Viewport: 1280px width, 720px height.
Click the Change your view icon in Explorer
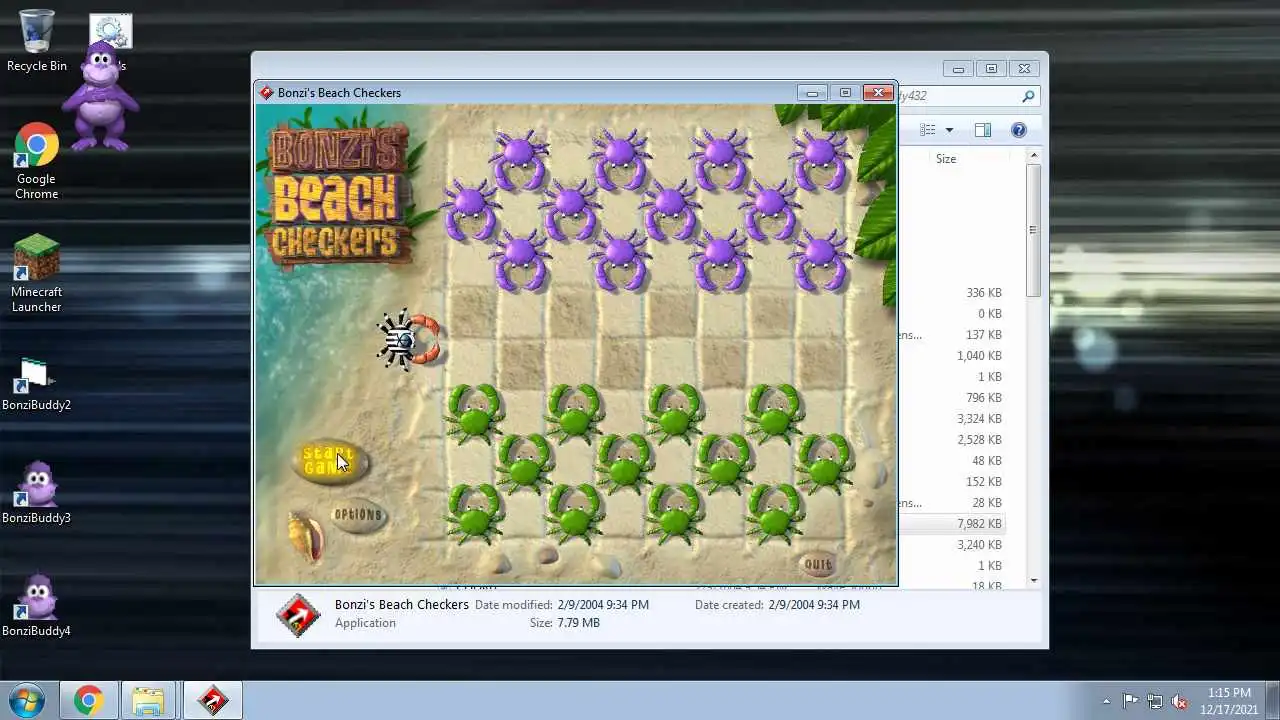pyautogui.click(x=928, y=130)
